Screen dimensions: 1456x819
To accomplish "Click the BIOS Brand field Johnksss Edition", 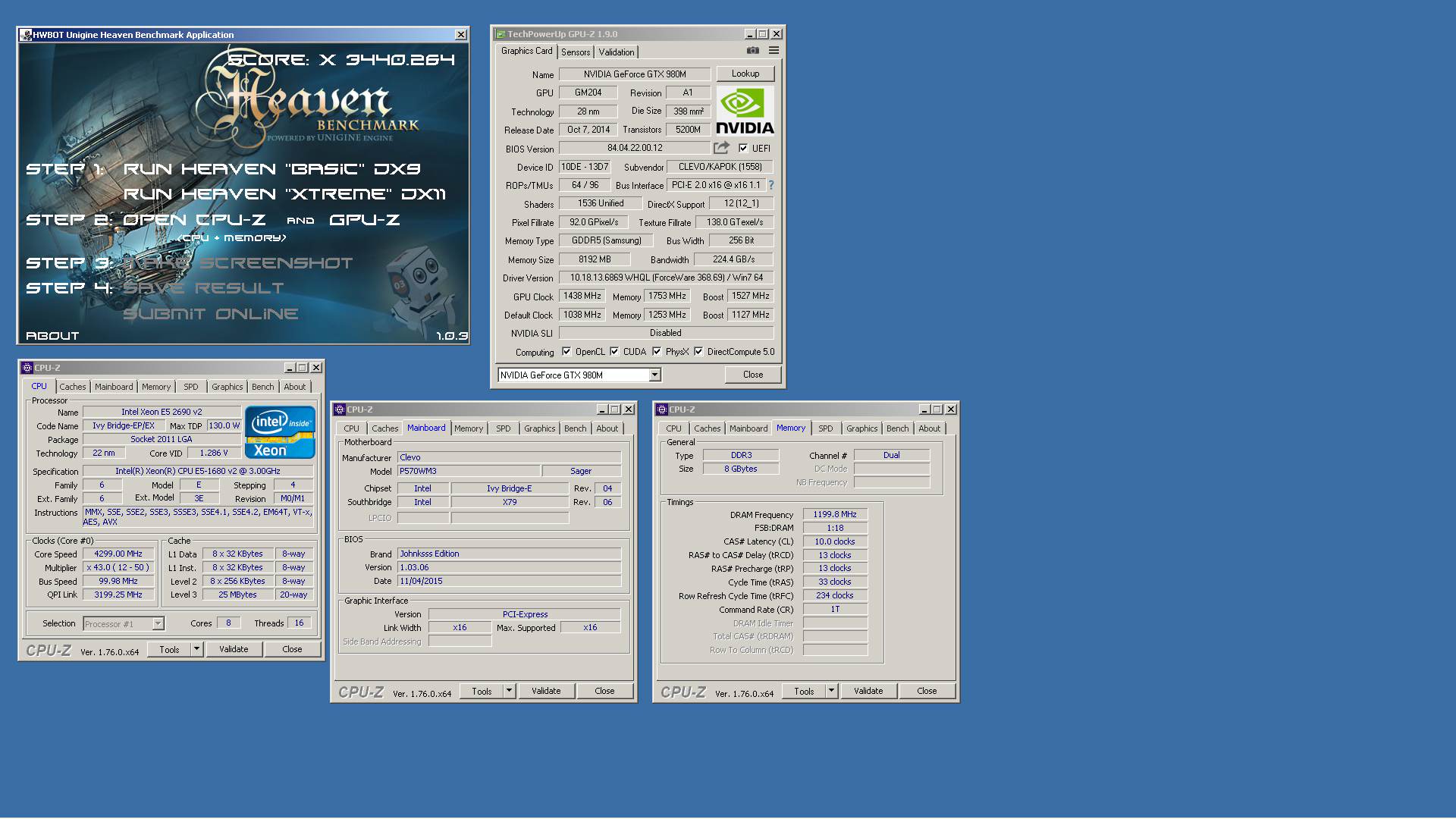I will (509, 554).
